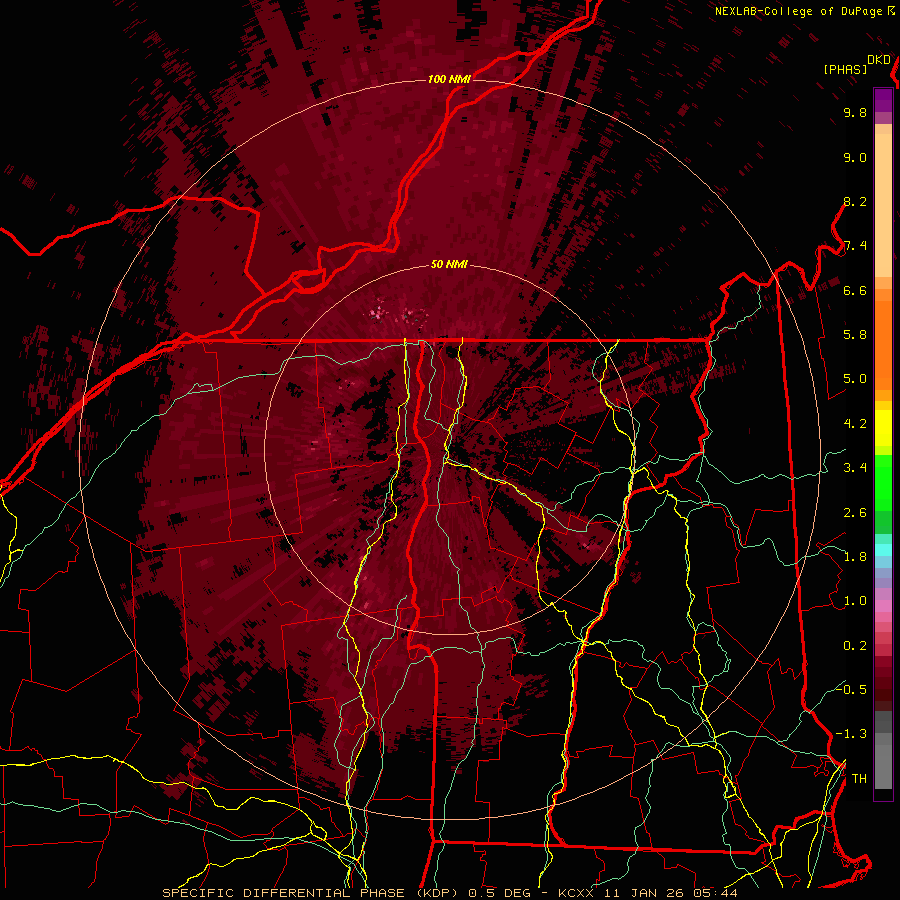This screenshot has width=900, height=900.
Task: Click the -1.3 value on the color scale
Action: (x=852, y=734)
